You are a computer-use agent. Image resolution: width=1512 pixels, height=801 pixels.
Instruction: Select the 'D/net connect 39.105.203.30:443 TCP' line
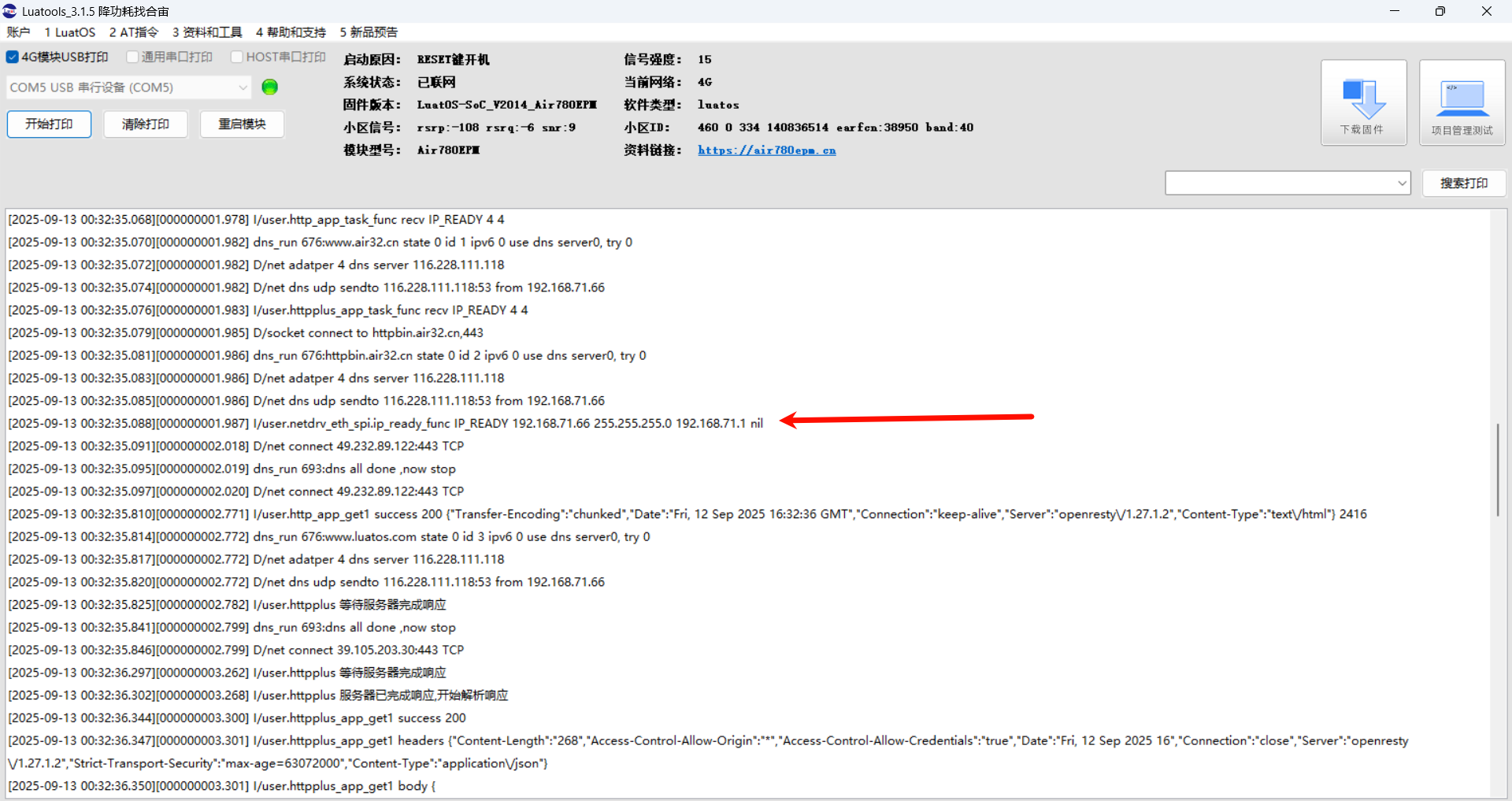click(x=236, y=651)
